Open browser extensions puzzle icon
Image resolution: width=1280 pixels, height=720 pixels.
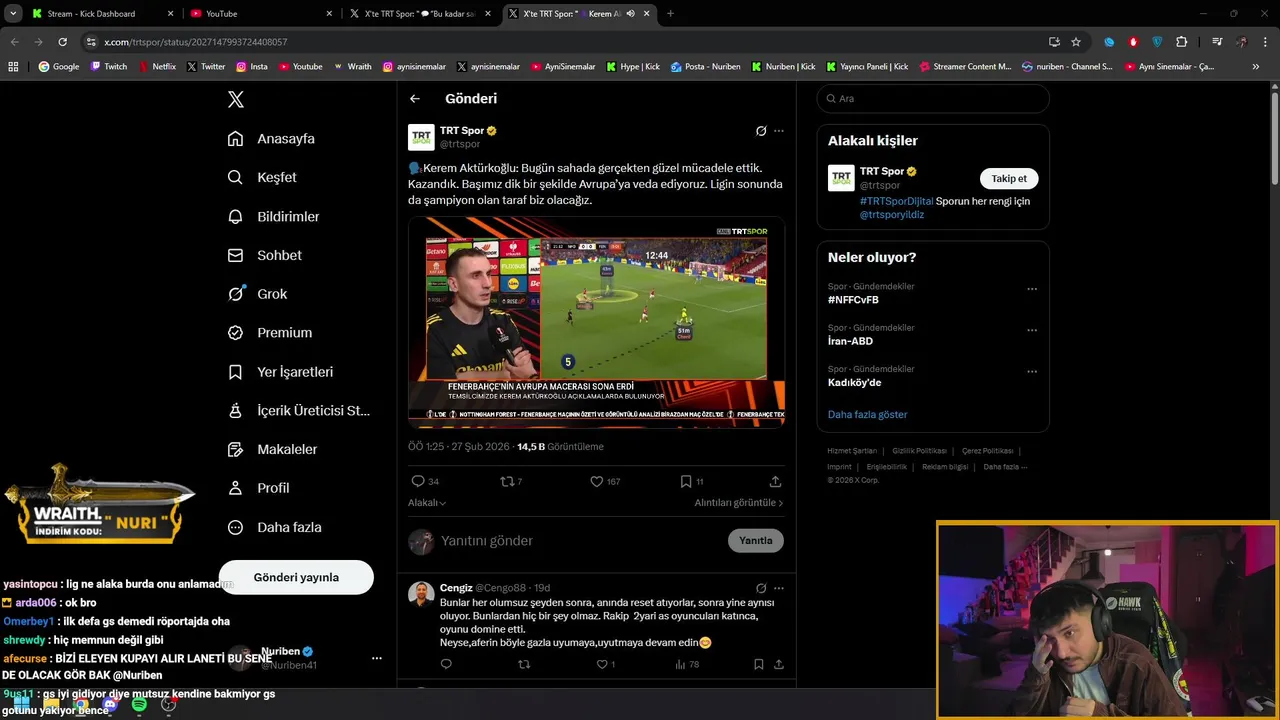pyautogui.click(x=1182, y=42)
